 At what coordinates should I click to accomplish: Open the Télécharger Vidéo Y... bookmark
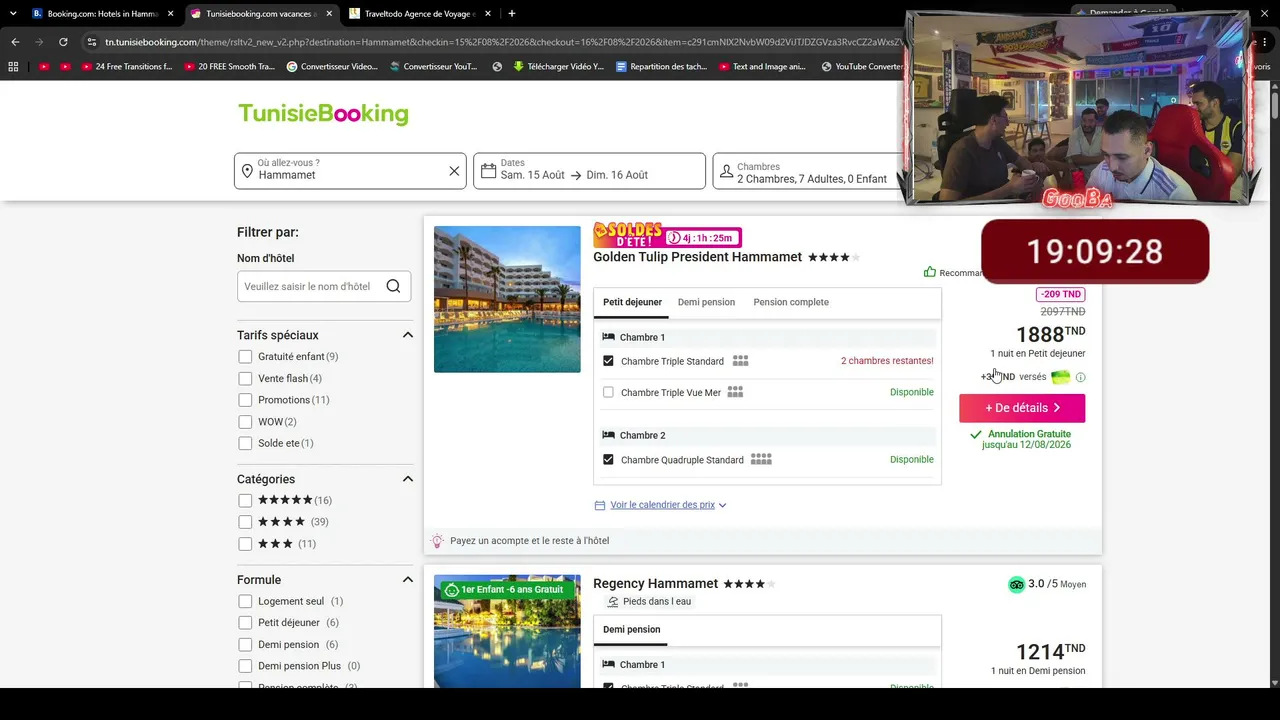(x=558, y=67)
